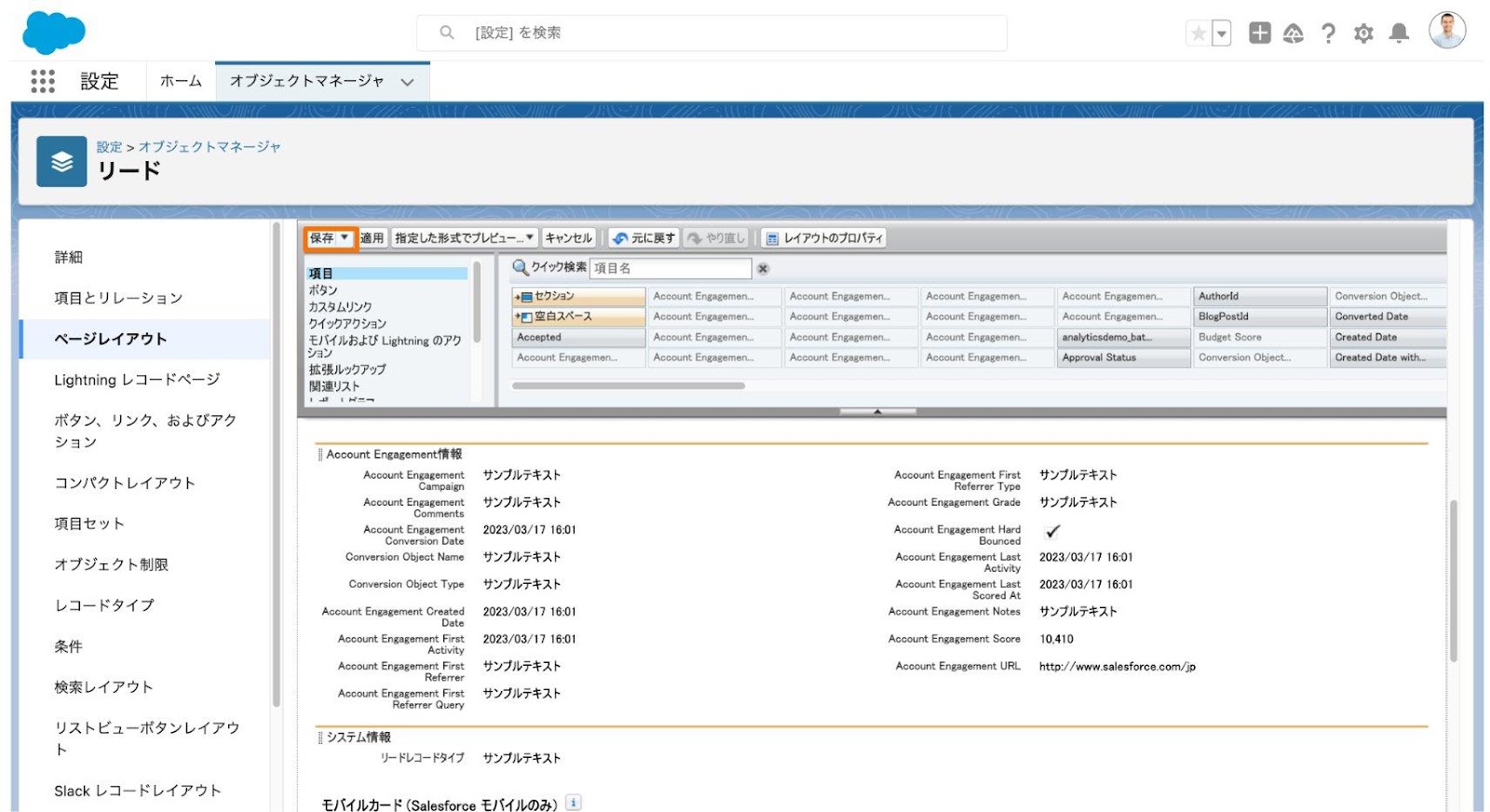Open the 保存 button dropdown arrow

click(x=345, y=238)
